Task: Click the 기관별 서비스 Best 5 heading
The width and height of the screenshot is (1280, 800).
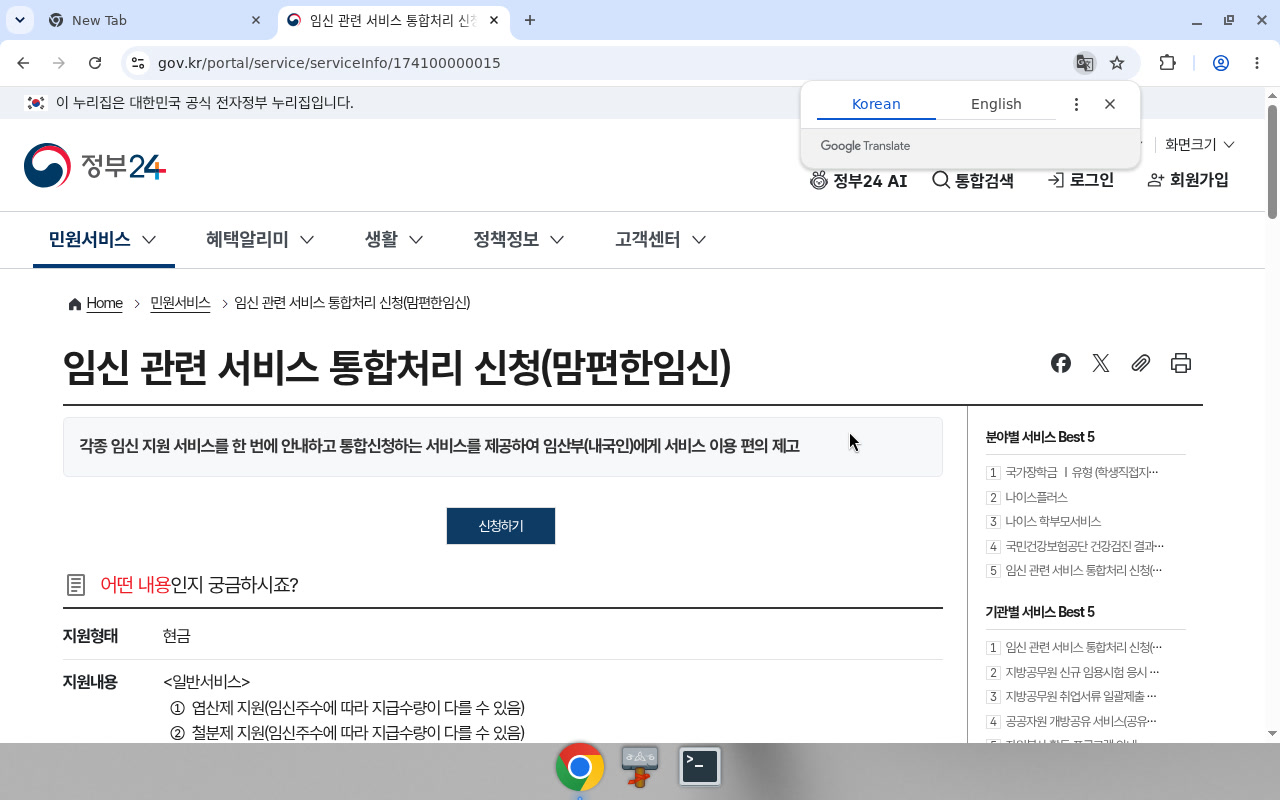Action: [1040, 612]
